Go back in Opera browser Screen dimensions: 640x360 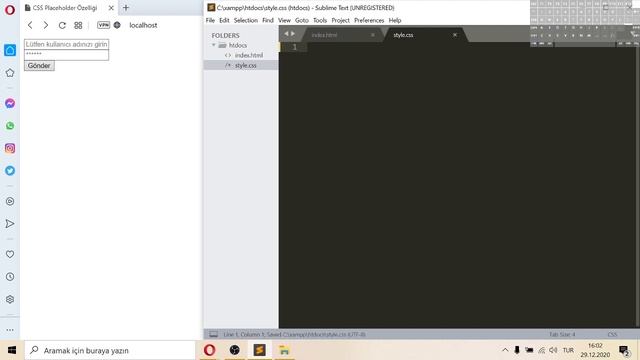[x=30, y=25]
